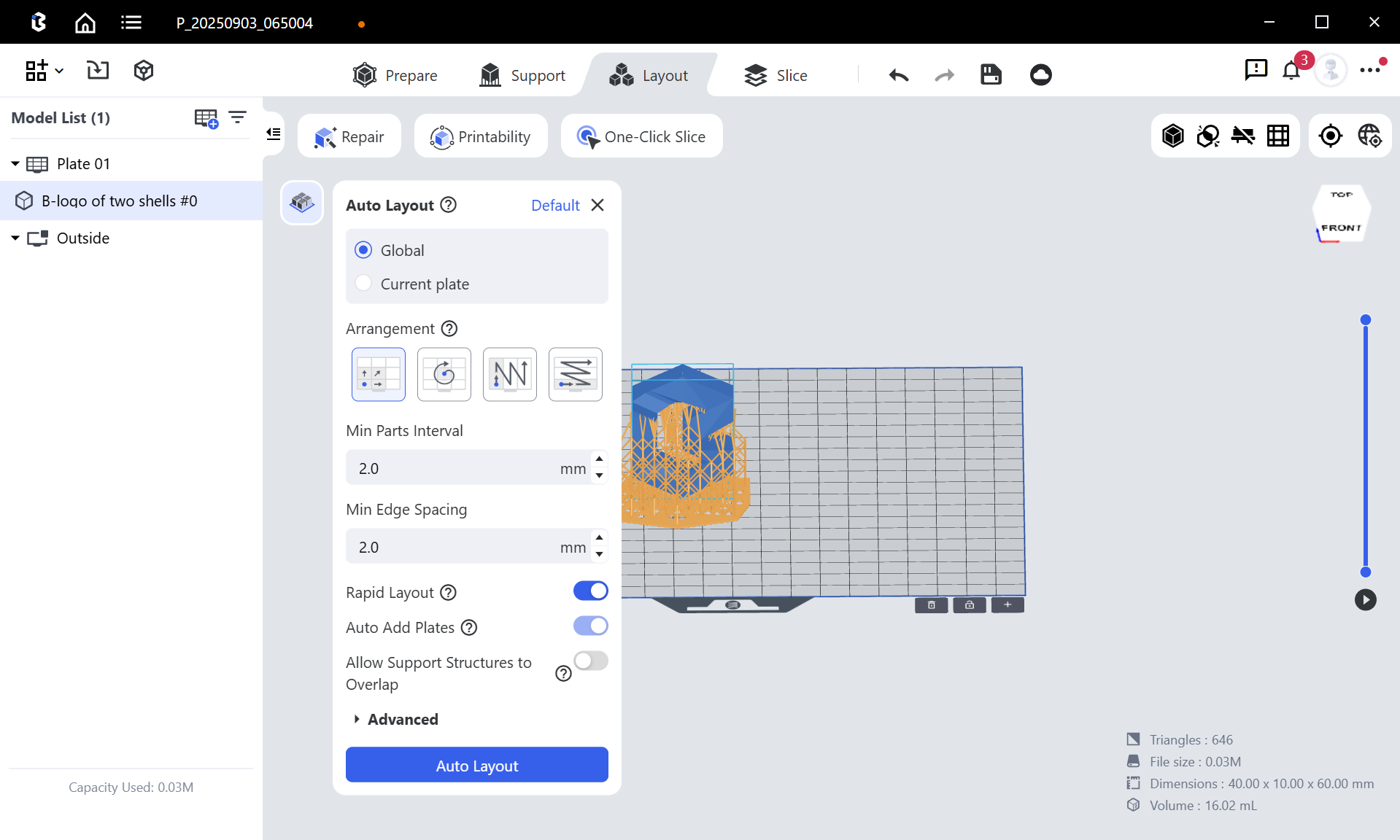Viewport: 1400px width, 840px height.
Task: Select the Current plate radio option
Action: (x=363, y=284)
